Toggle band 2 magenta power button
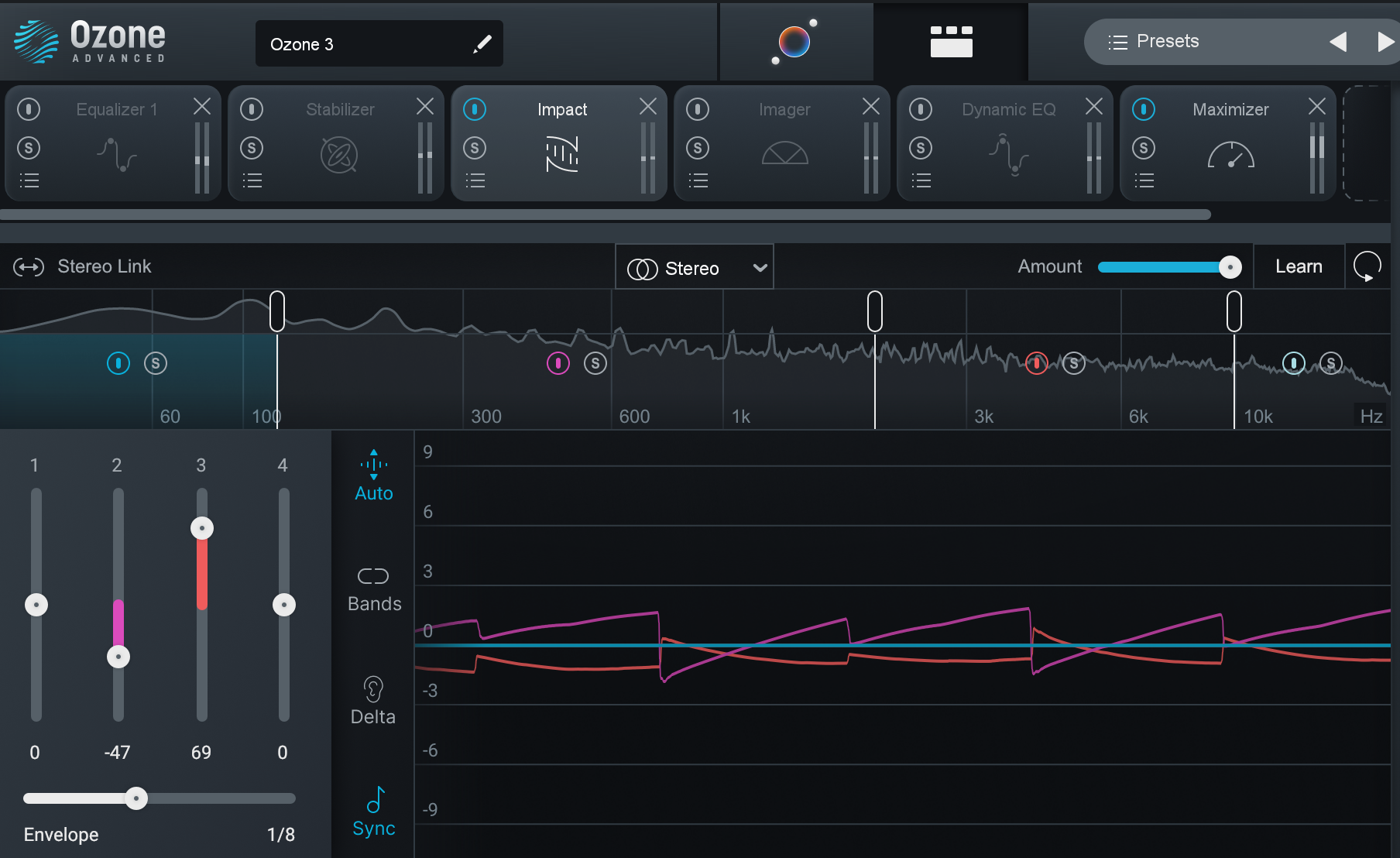 point(558,363)
